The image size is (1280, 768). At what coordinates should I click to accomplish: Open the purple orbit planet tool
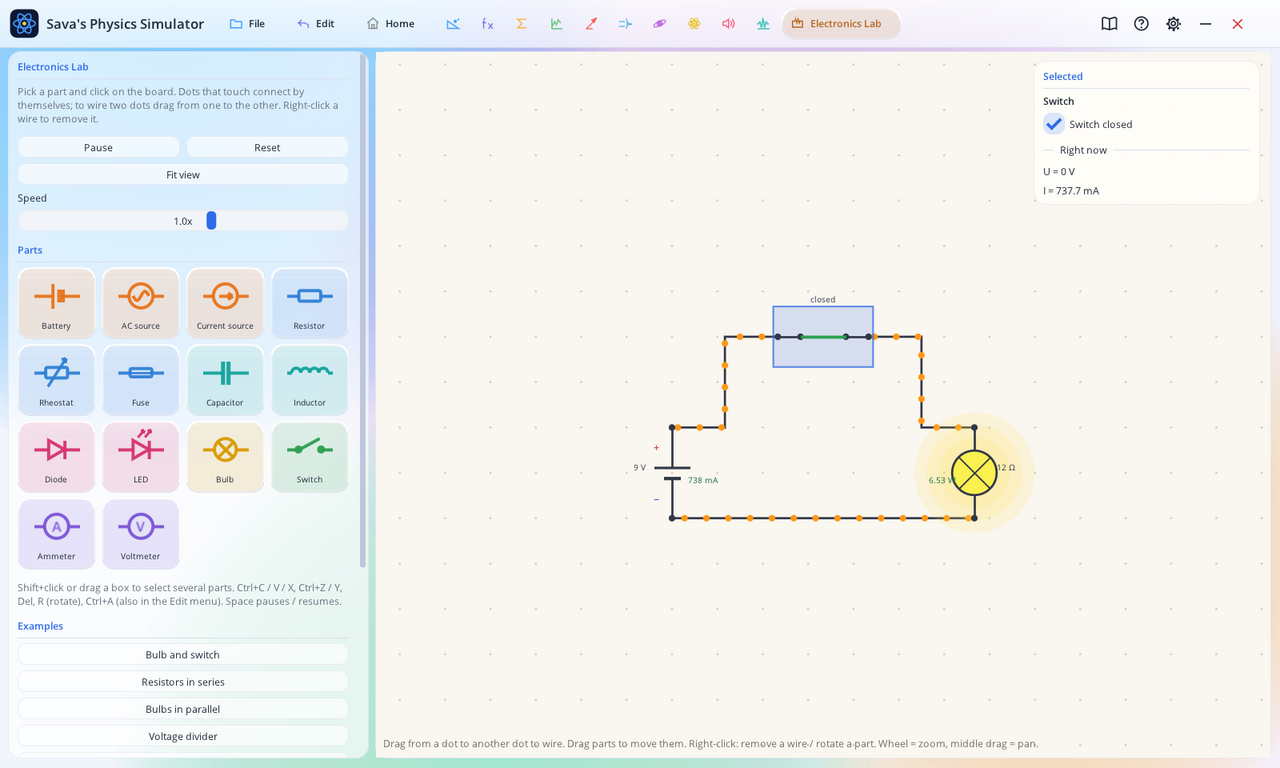(659, 24)
